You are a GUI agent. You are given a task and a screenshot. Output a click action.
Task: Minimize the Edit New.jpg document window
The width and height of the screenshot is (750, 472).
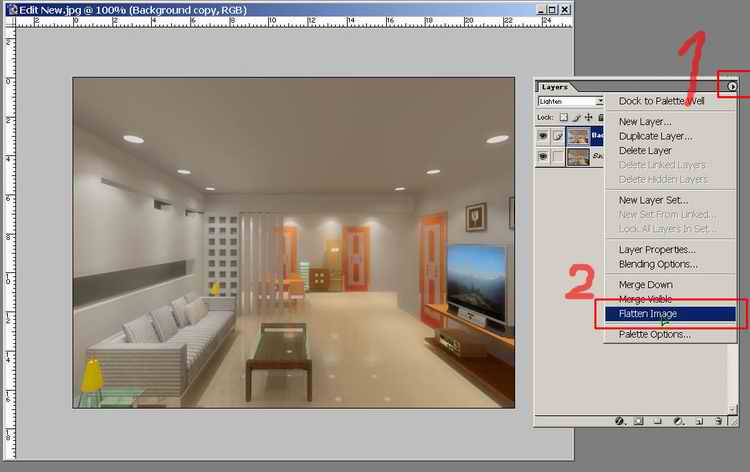[x=540, y=10]
